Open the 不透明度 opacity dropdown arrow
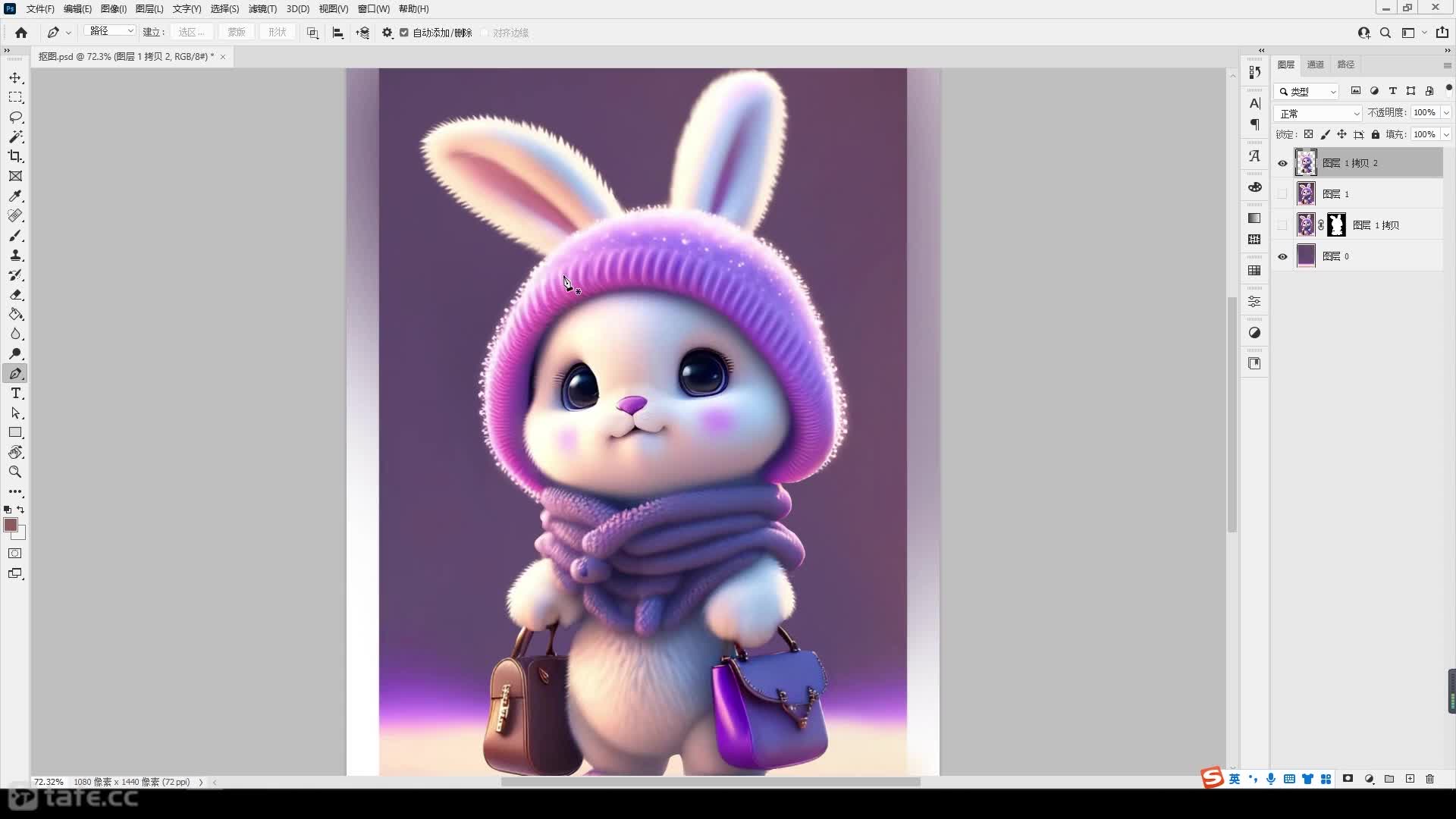1456x819 pixels. pyautogui.click(x=1446, y=112)
